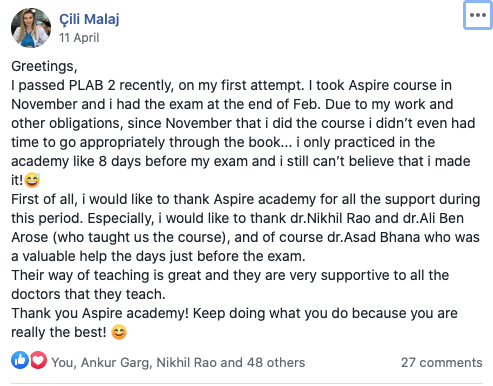Open Çili Malaj's profile picture
The image size is (493, 386).
(x=31, y=28)
